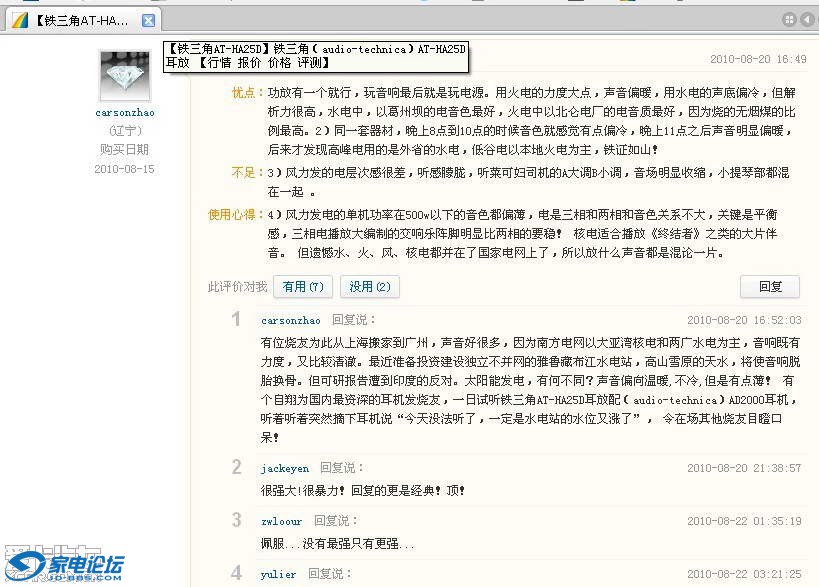The image size is (819, 587).
Task: Select review timestamp 2010-08-20 16:49
Action: point(758,59)
